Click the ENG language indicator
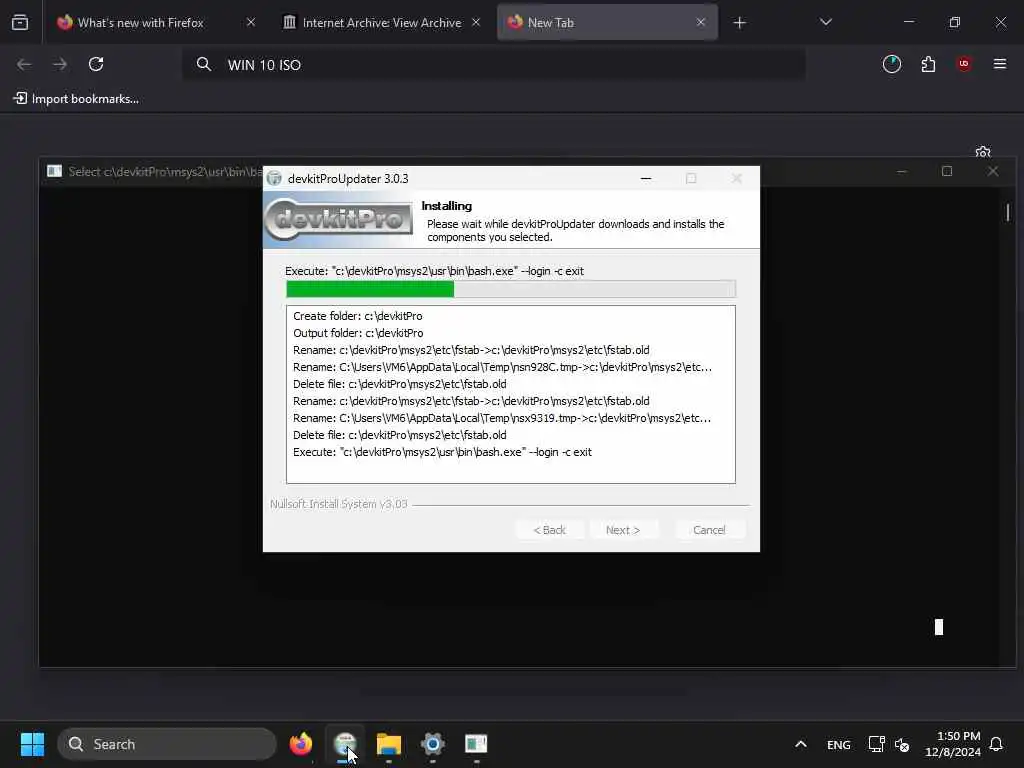 click(x=839, y=744)
